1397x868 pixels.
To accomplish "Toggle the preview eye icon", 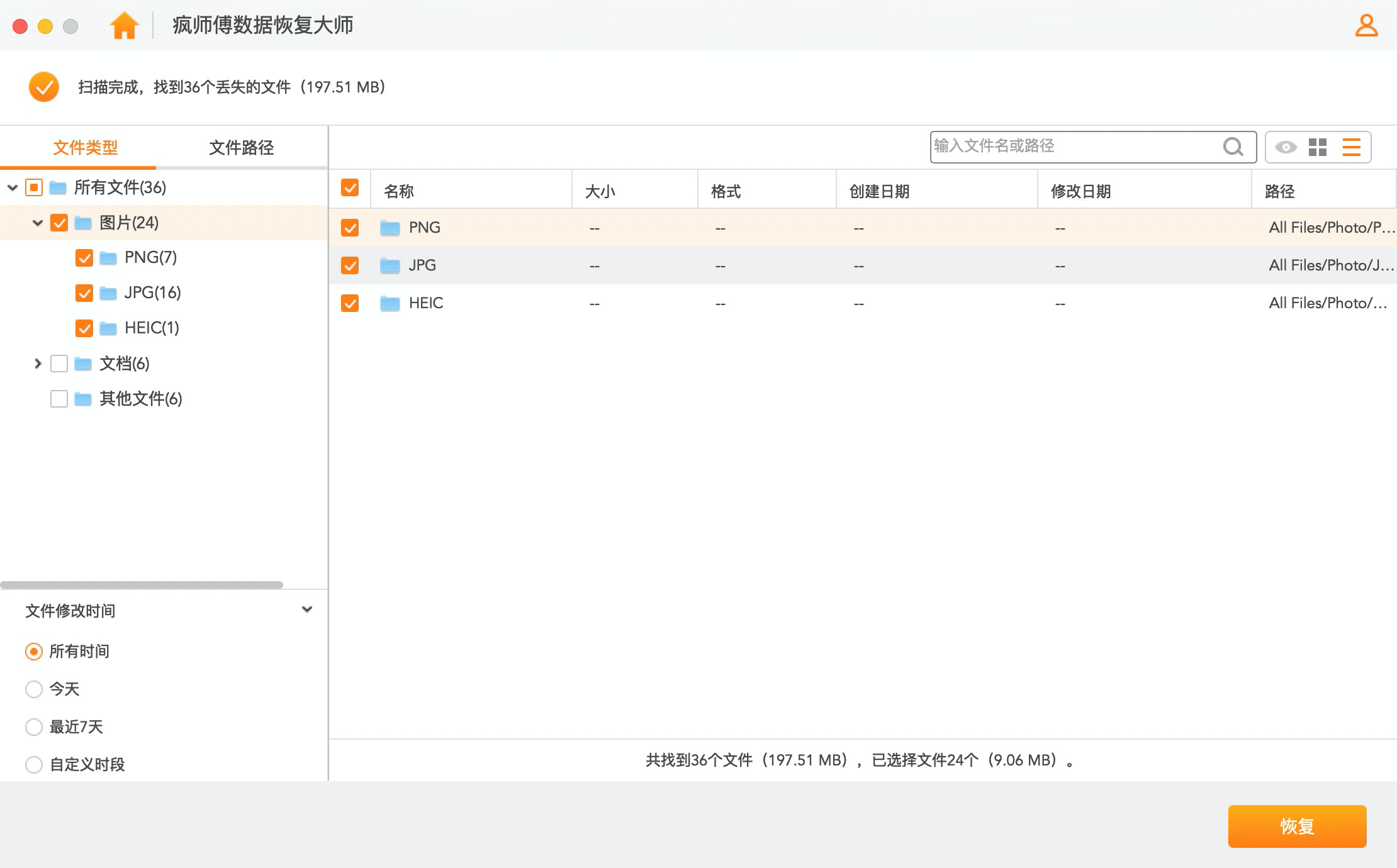I will tap(1286, 147).
